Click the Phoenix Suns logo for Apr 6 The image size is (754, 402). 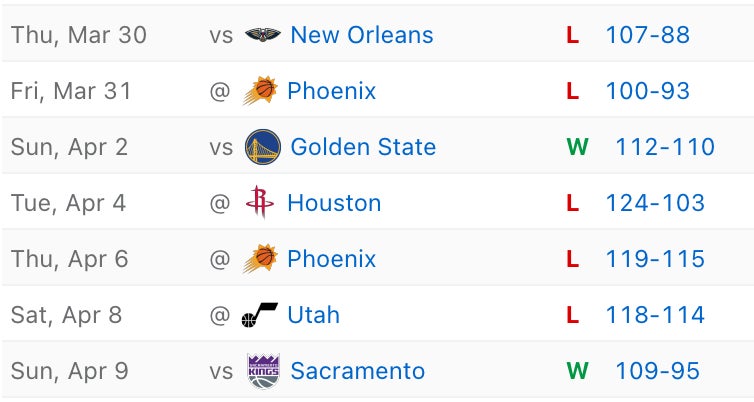(x=259, y=260)
